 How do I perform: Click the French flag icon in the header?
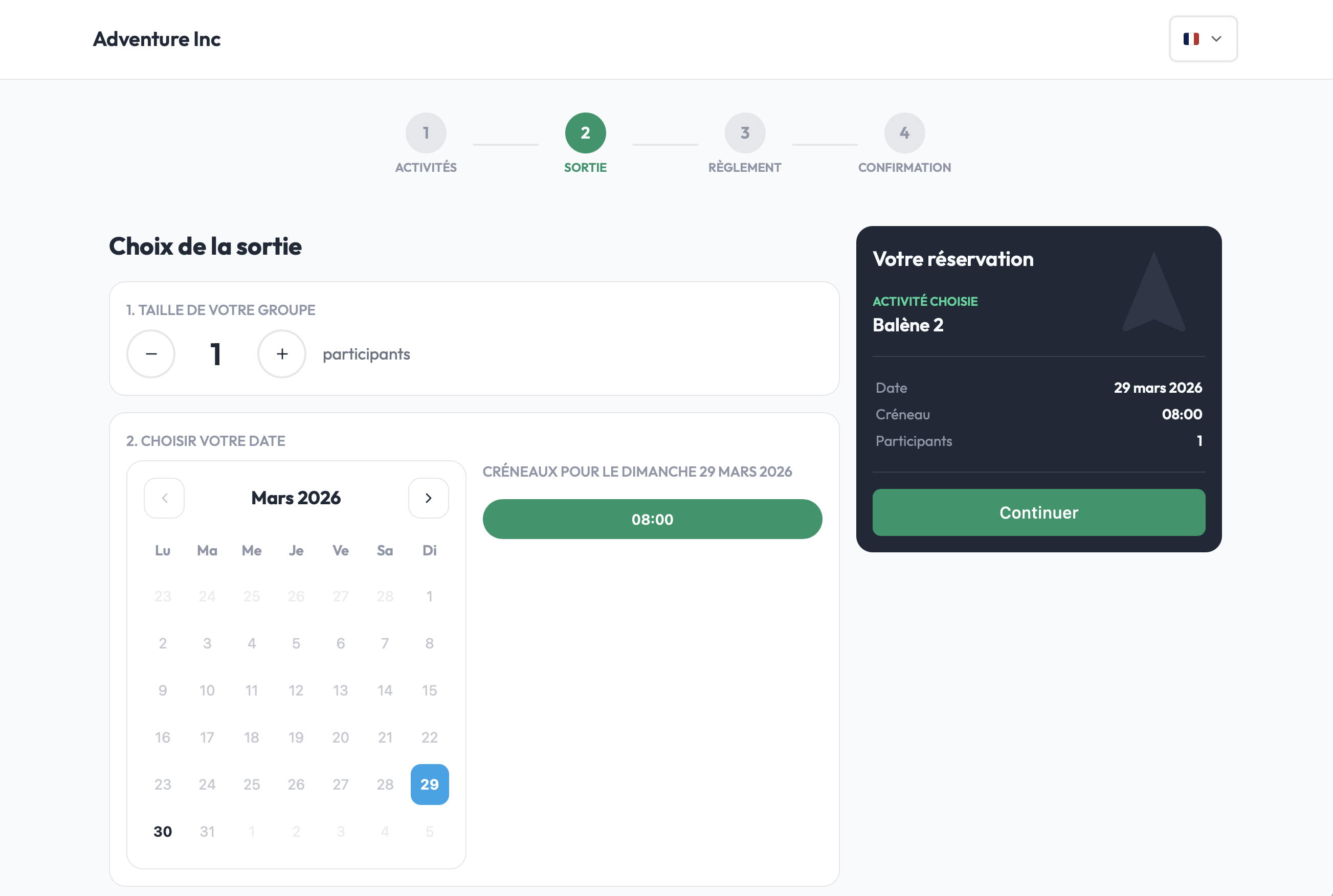[1191, 39]
